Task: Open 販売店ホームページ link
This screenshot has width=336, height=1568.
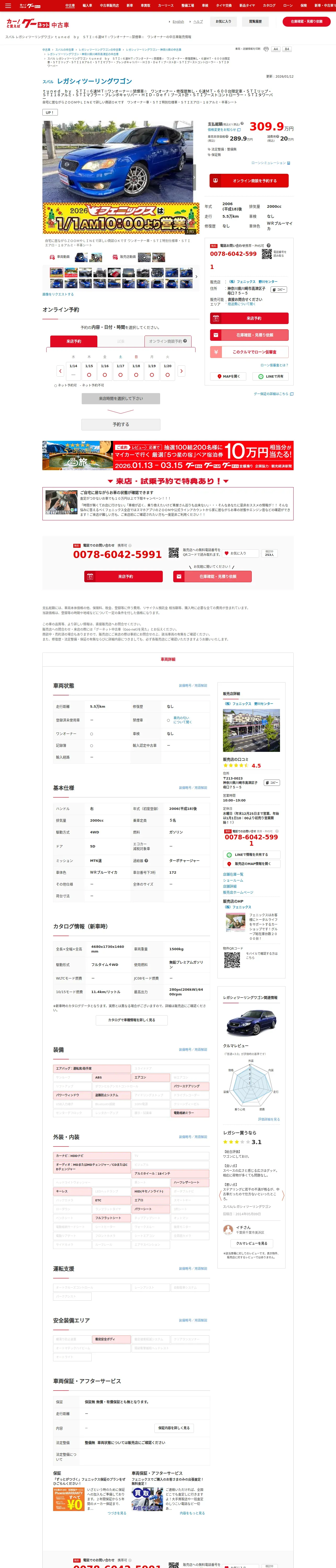Action: tap(238, 892)
